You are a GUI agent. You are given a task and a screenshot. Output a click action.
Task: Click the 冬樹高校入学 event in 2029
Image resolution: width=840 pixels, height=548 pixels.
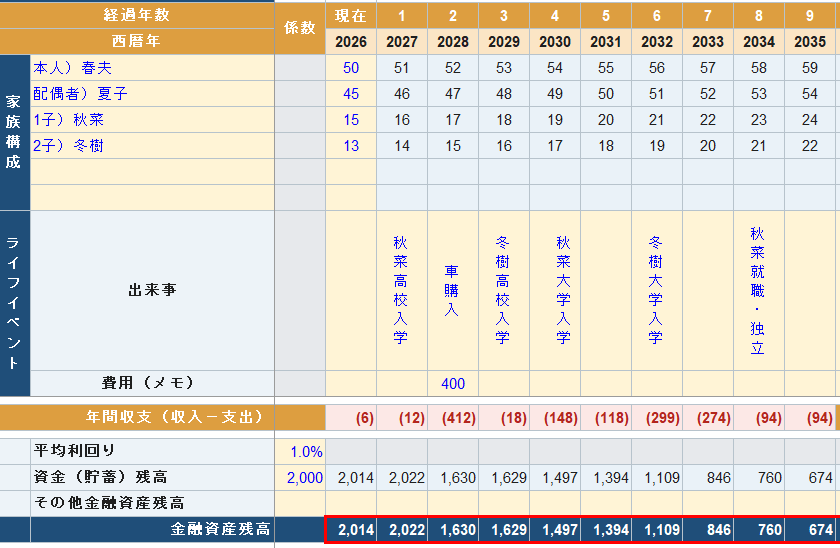tap(504, 290)
